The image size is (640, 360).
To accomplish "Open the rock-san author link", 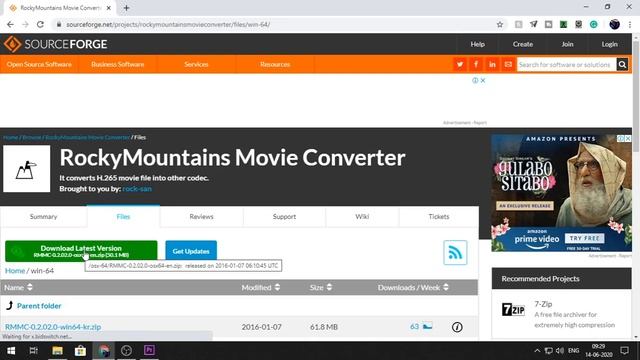I will [x=137, y=189].
